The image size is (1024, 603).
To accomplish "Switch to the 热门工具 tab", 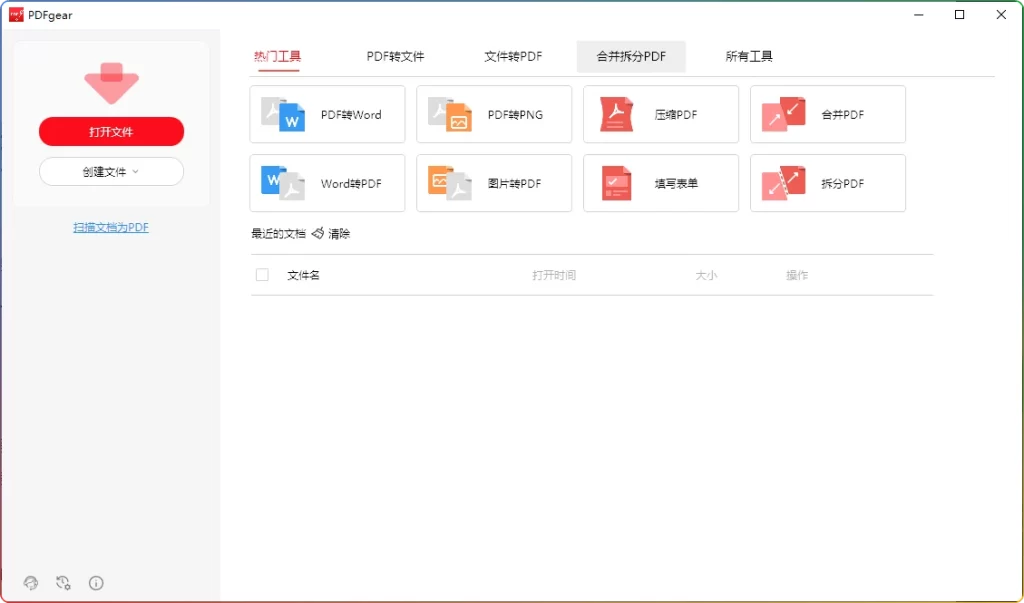I will 278,56.
